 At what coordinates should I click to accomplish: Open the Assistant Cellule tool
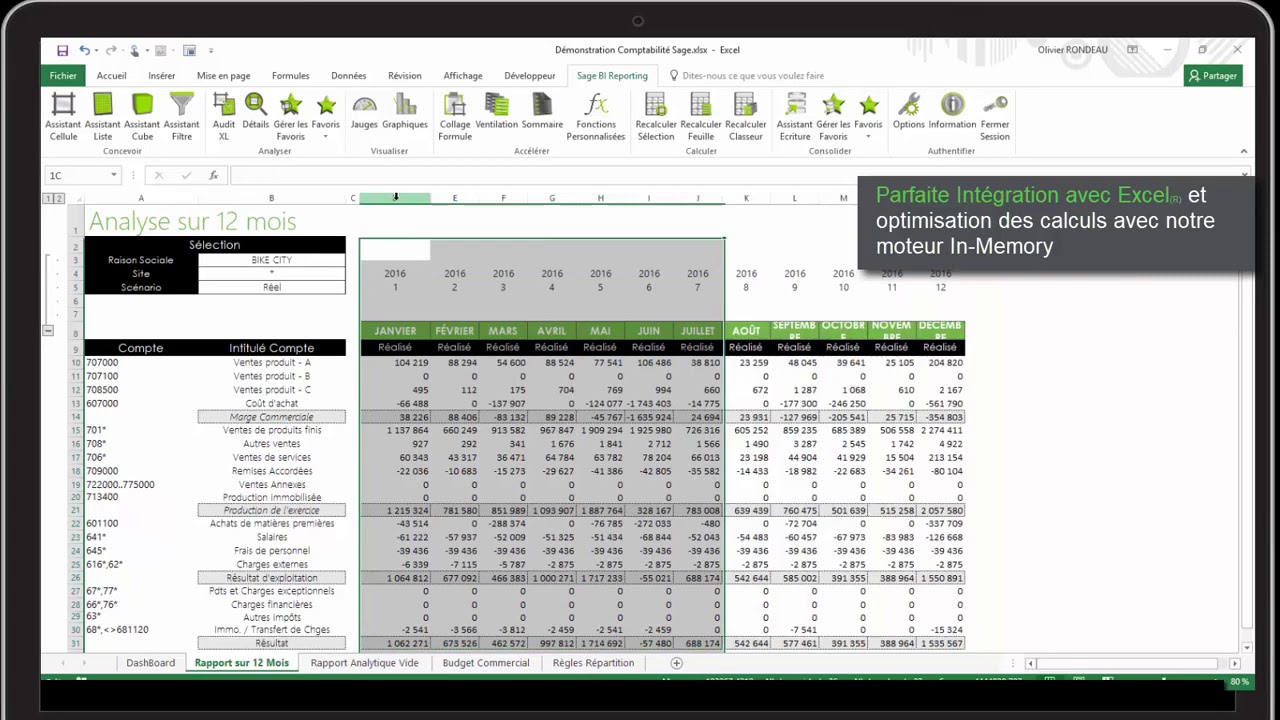[63, 116]
